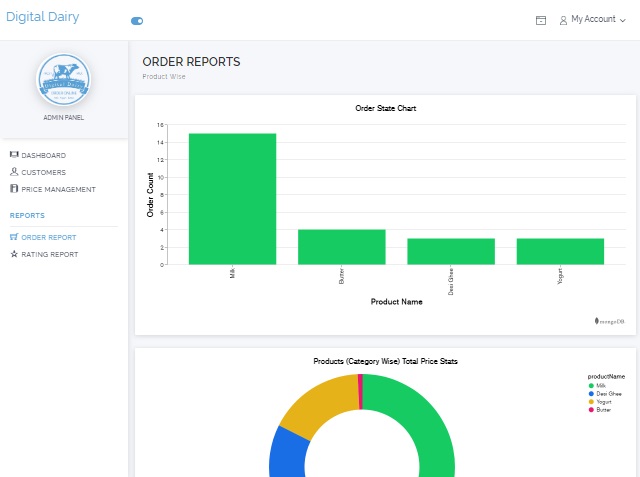Click the Digital Dairy brand link
The image size is (640, 477).
click(x=42, y=17)
